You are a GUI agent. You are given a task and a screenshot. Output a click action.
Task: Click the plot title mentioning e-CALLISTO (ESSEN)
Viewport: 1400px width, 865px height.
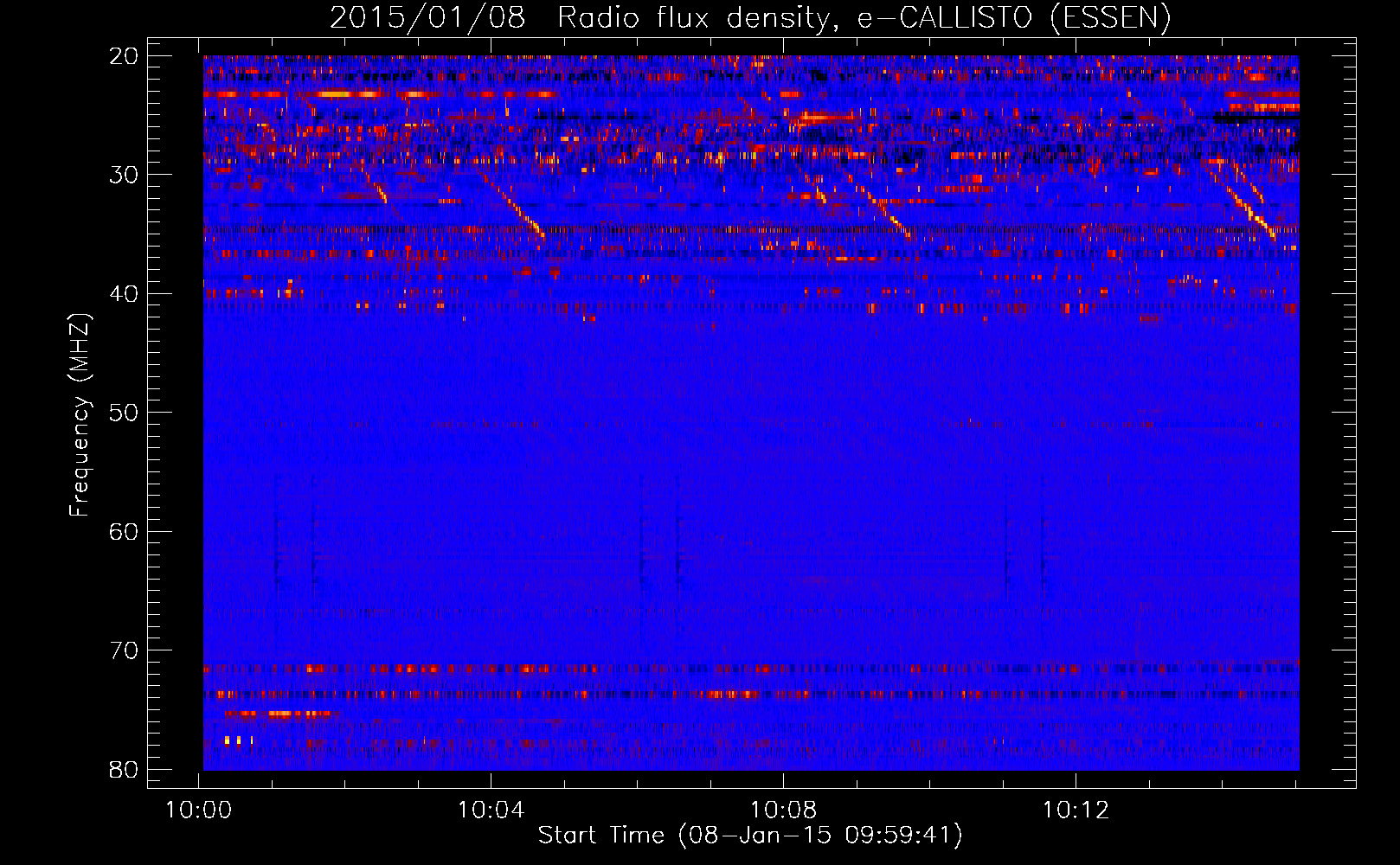click(x=749, y=17)
